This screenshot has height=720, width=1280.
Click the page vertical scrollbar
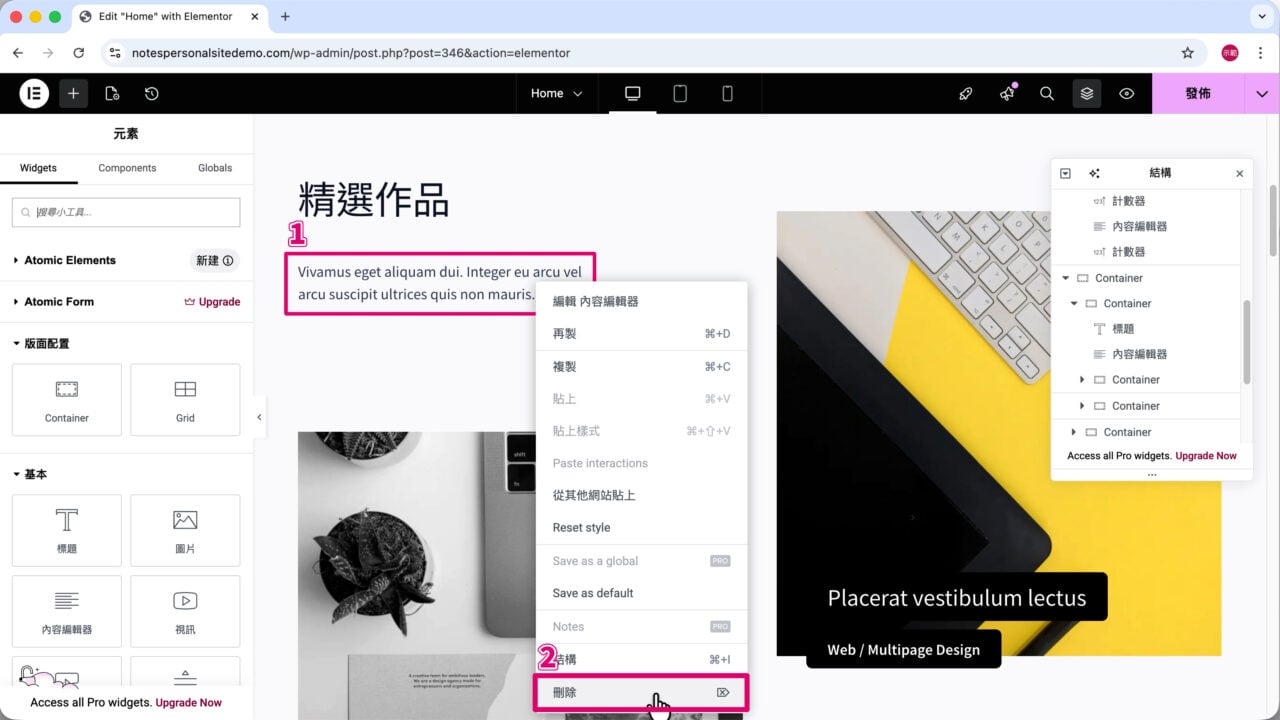(x=1273, y=220)
